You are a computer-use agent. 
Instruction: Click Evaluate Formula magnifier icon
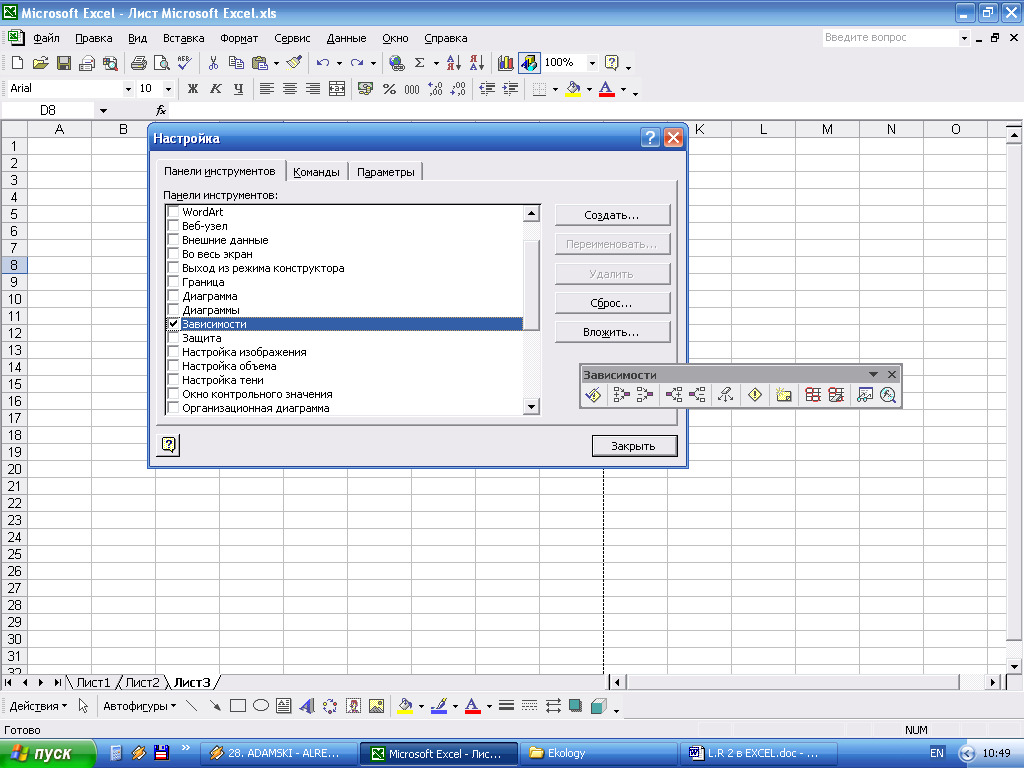(x=888, y=395)
